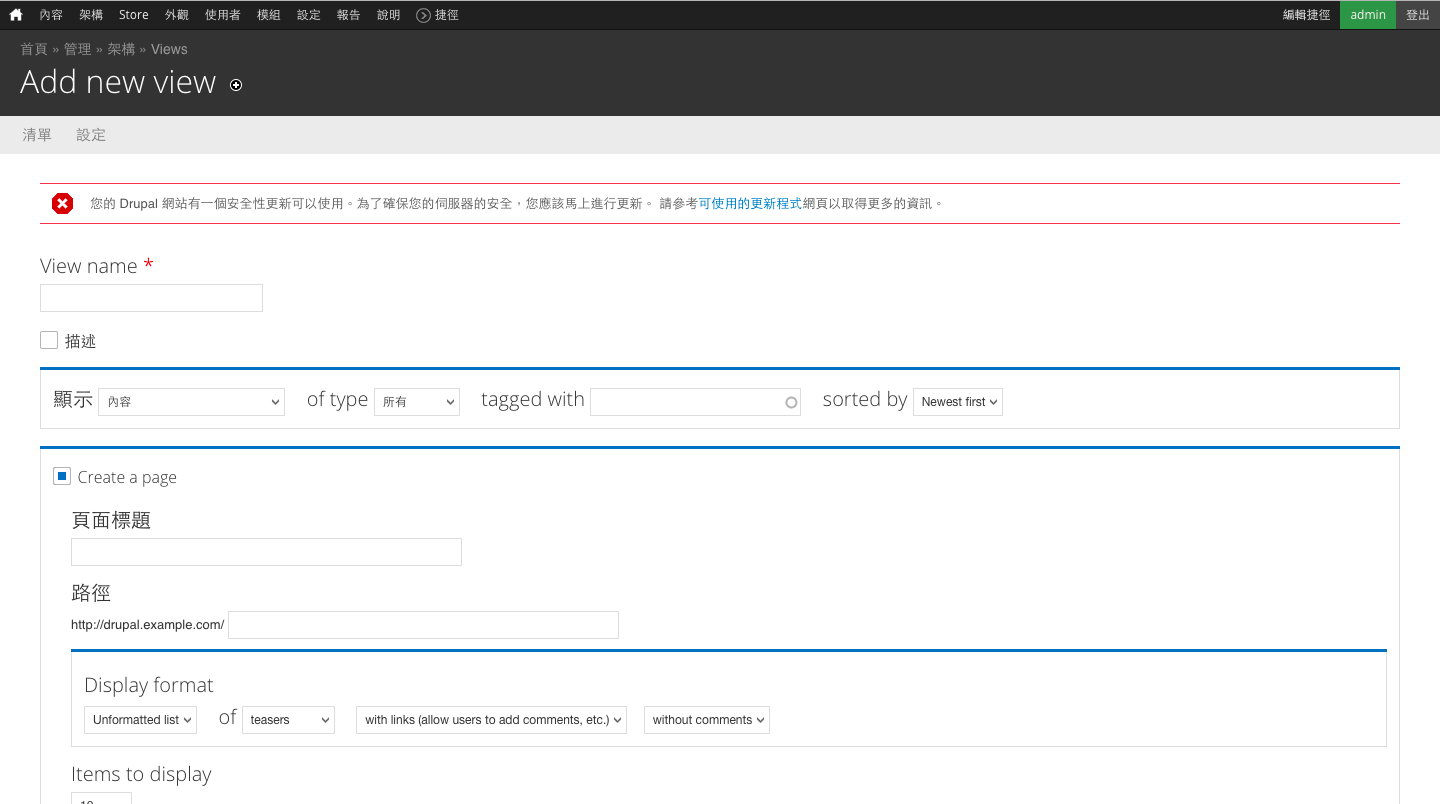Go to 架構 in the breadcrumb
The height and width of the screenshot is (804, 1440).
tap(121, 49)
